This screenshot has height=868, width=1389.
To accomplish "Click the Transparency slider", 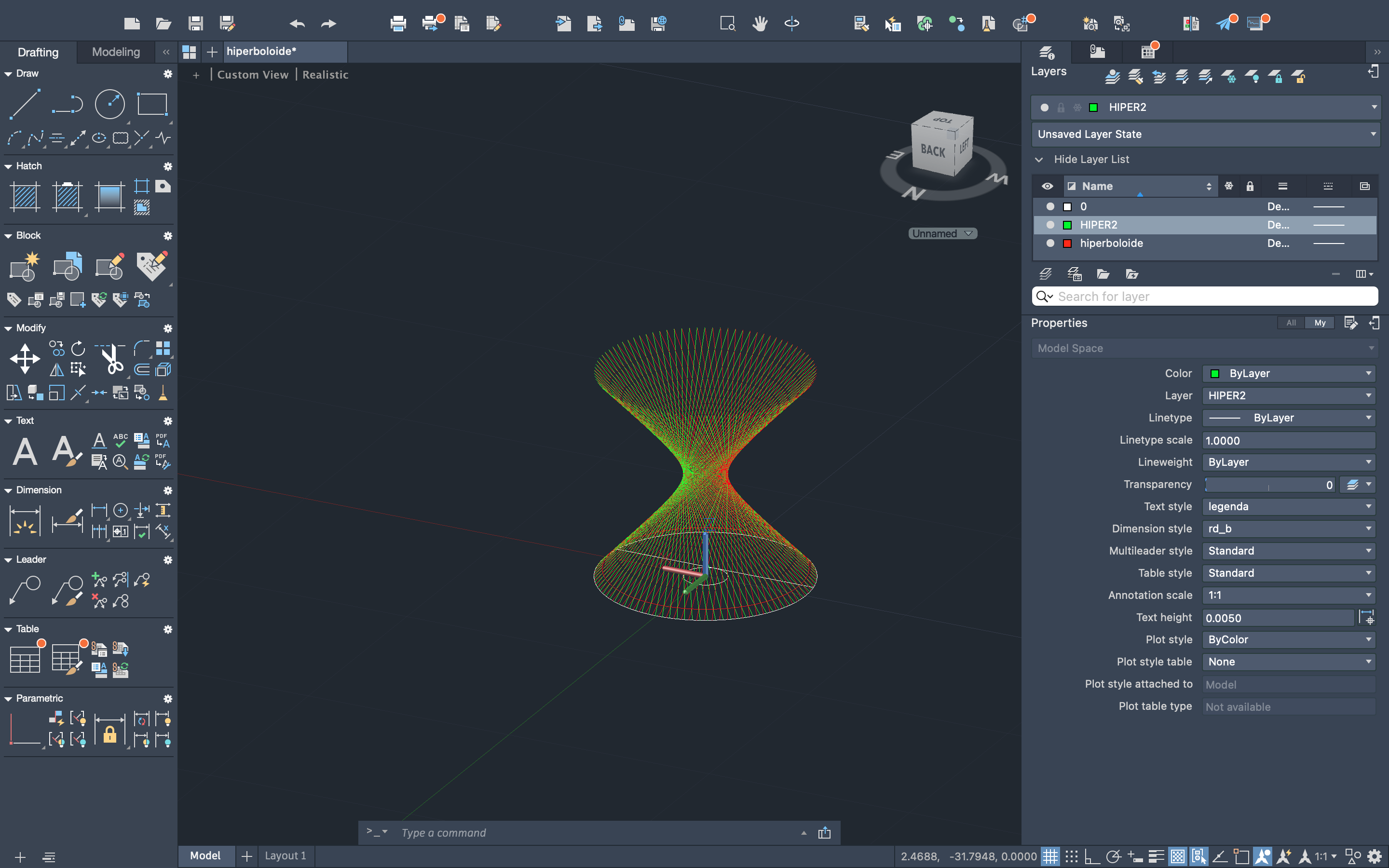I will coord(1268,485).
